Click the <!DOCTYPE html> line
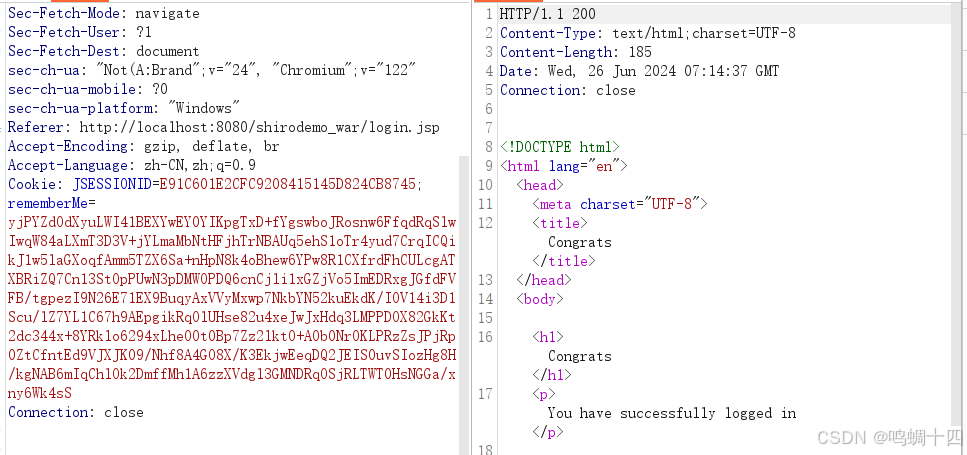967x455 pixels. pos(559,147)
